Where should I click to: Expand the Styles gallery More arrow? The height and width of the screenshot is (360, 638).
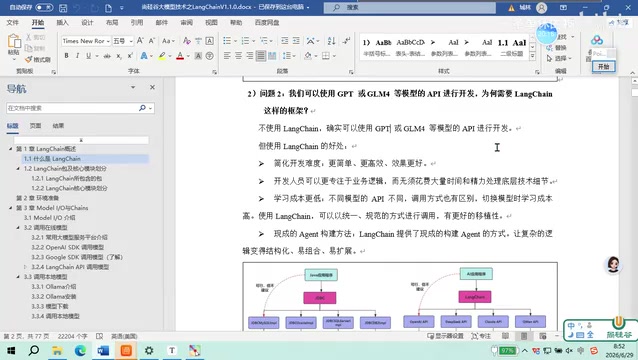[x=532, y=57]
